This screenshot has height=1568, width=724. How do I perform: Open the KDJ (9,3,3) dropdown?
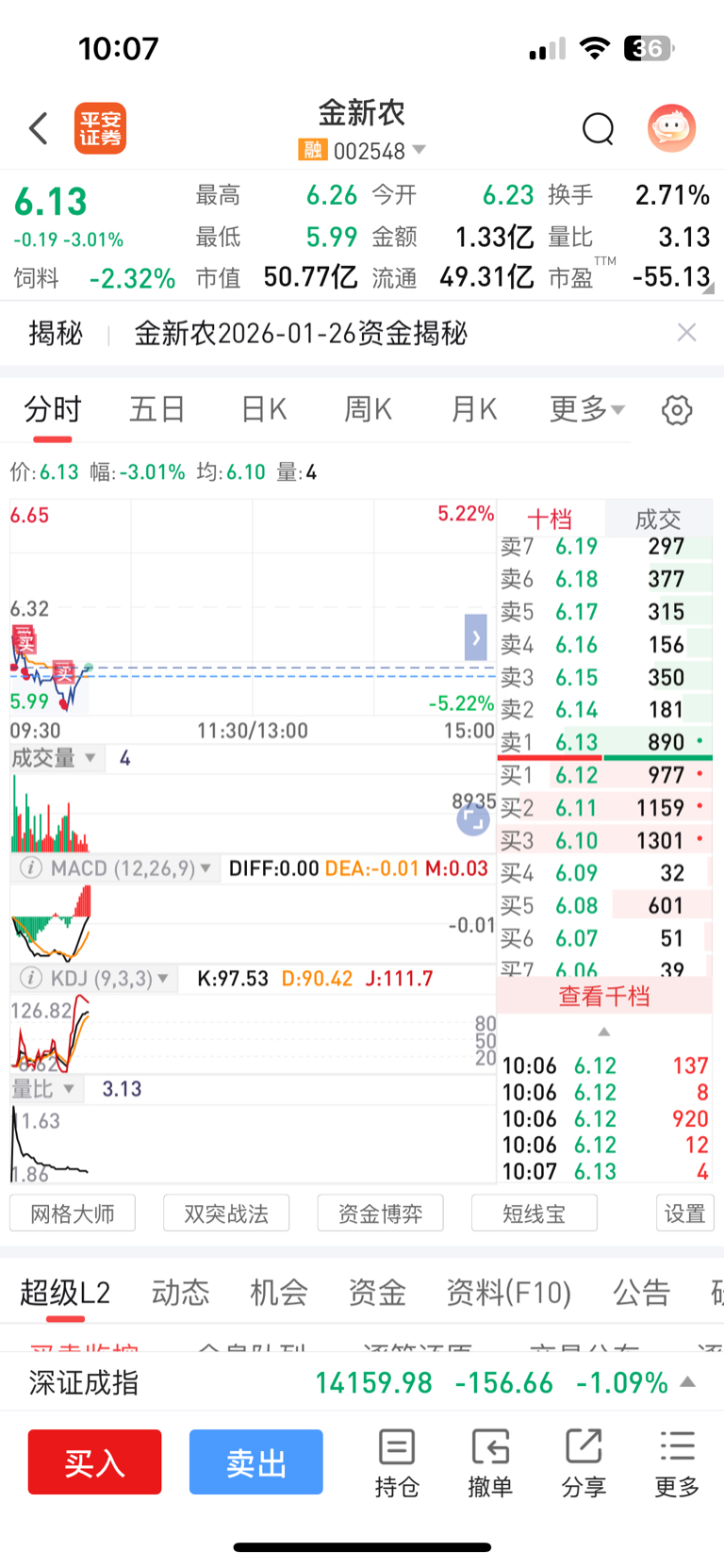[109, 979]
